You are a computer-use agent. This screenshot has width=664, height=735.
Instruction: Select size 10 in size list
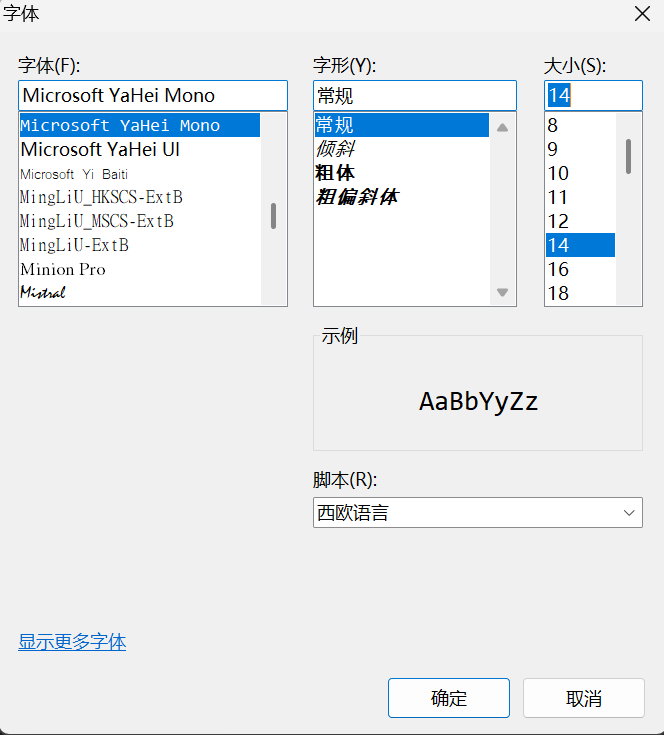pos(558,173)
